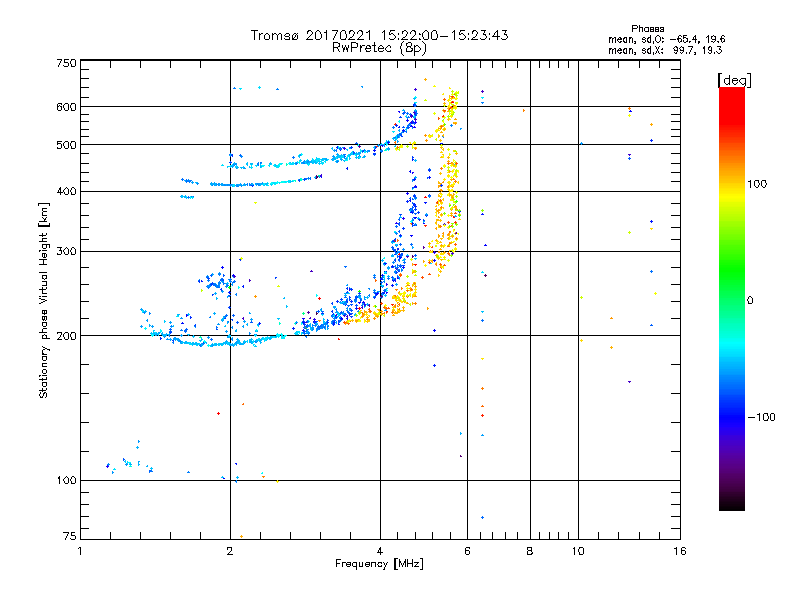
Task: Click the colorbar label '0'
Action: point(750,301)
